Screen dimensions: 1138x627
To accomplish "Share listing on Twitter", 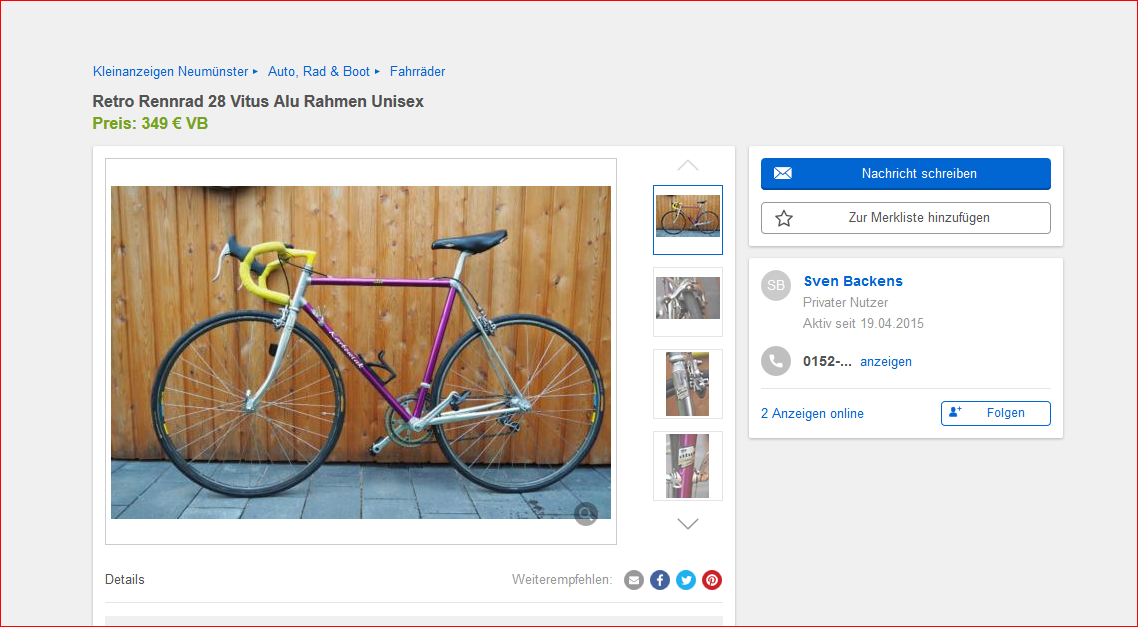I will 686,580.
